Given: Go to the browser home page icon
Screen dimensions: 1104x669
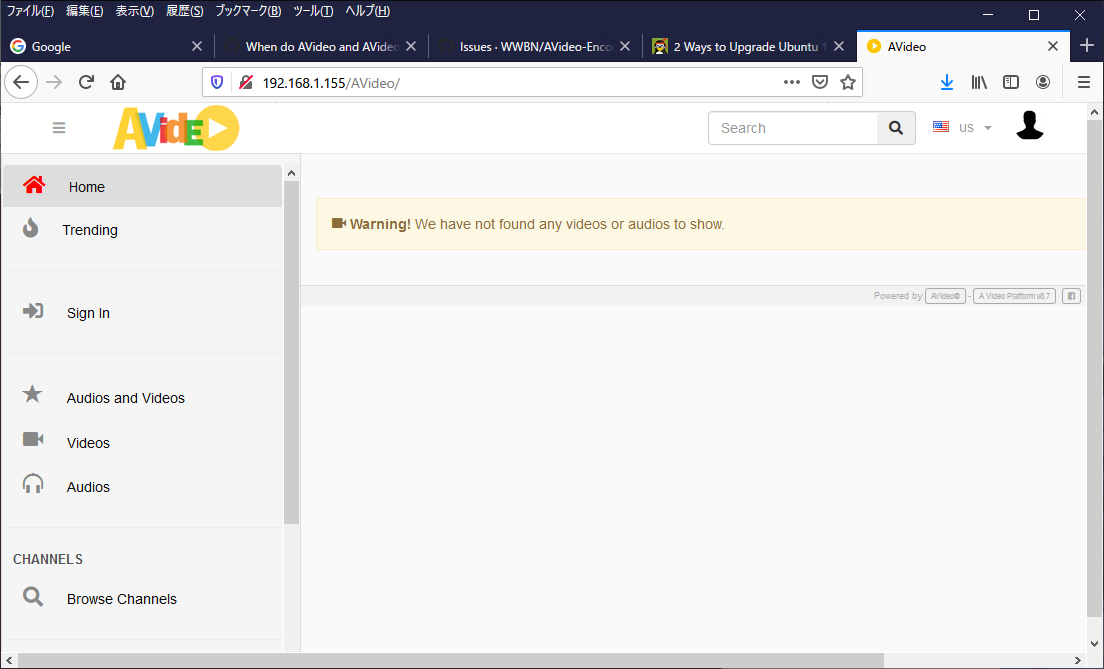Looking at the screenshot, I should [x=118, y=82].
